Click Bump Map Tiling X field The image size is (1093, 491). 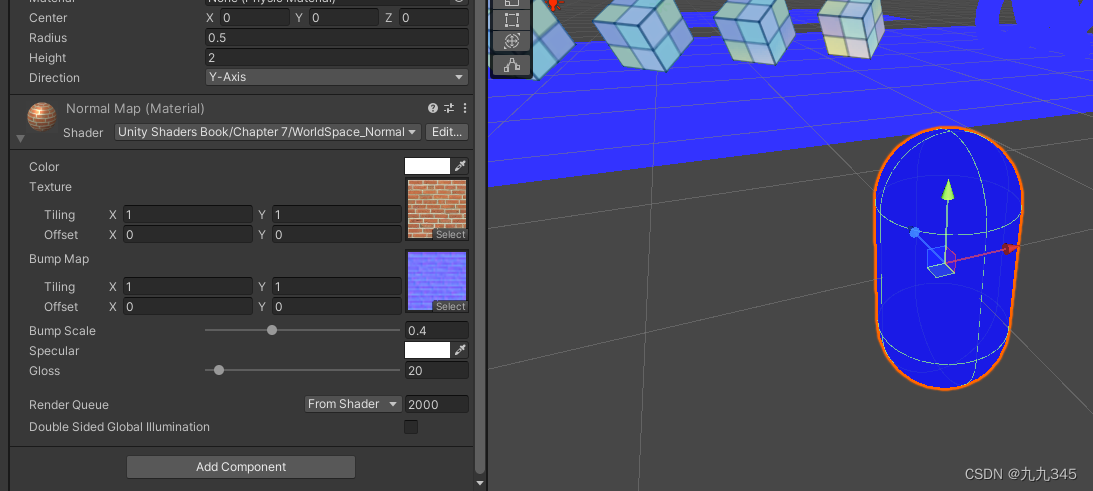click(x=188, y=287)
